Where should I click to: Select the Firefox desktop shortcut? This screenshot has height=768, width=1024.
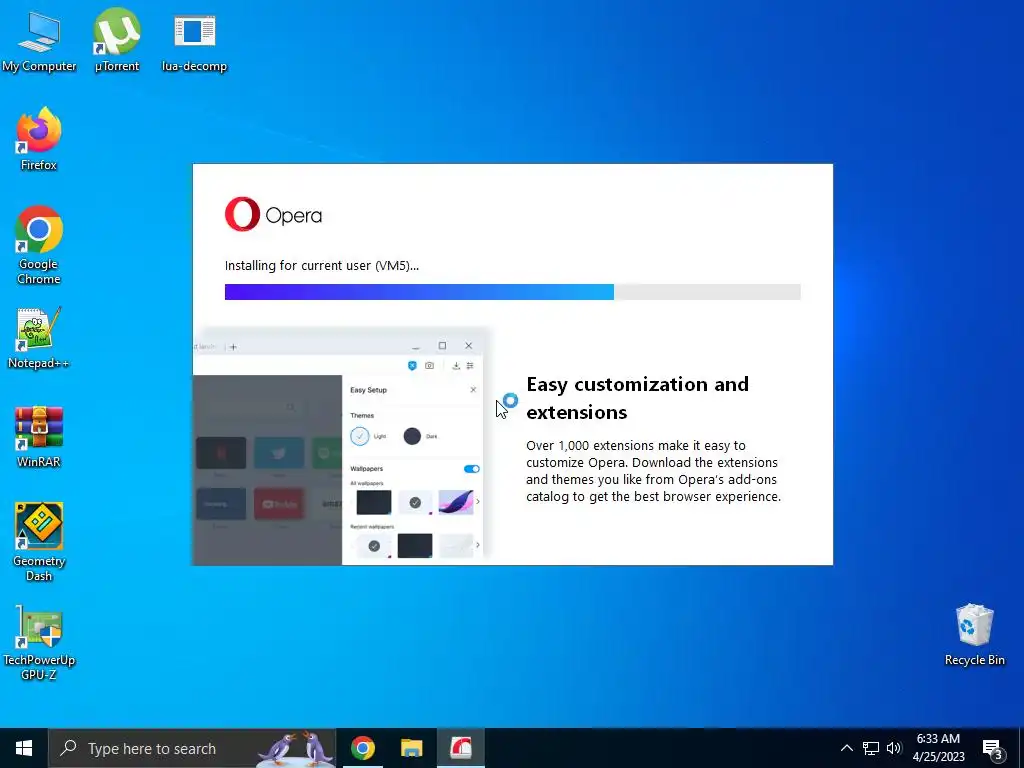(x=39, y=139)
